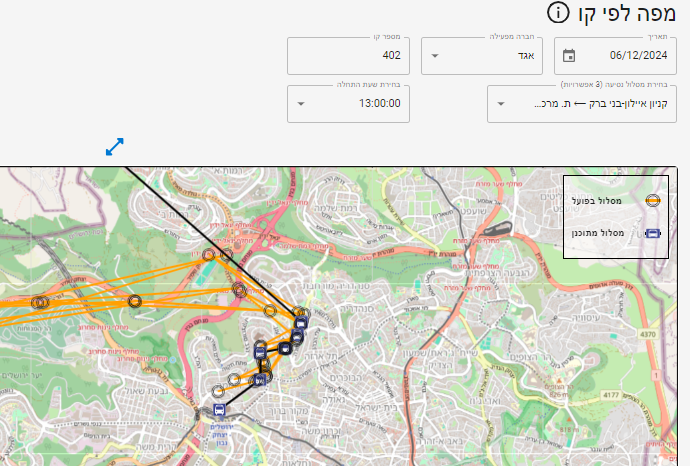Screen dimensions: 690x466
Task: Open the info icon next to the page title
Action: (558, 12)
